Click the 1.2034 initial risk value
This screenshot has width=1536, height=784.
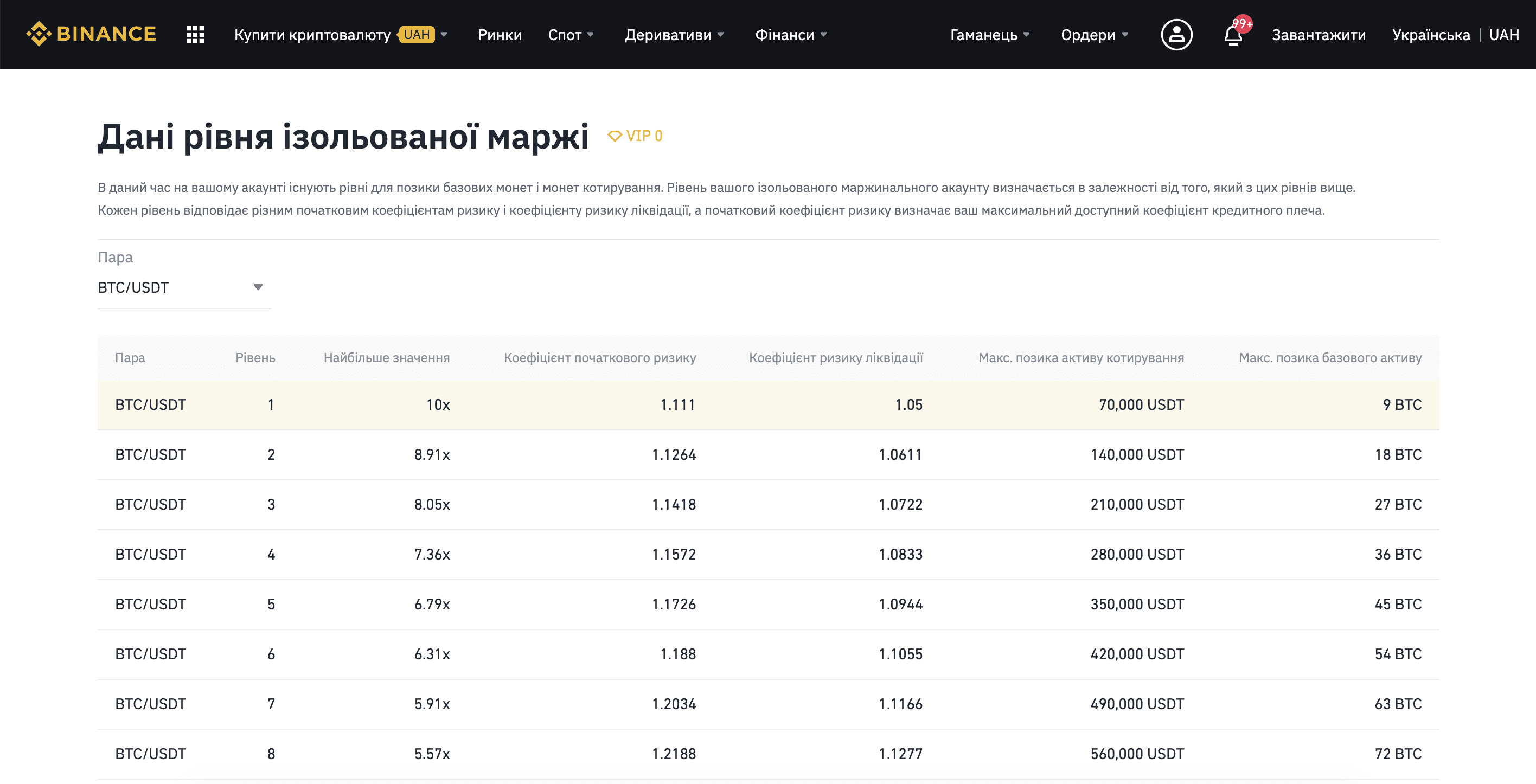674,704
